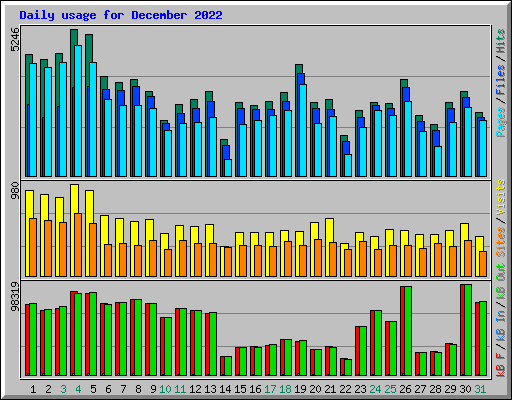
Task: Click the green kB Out bar for day 26
Action: point(408,331)
